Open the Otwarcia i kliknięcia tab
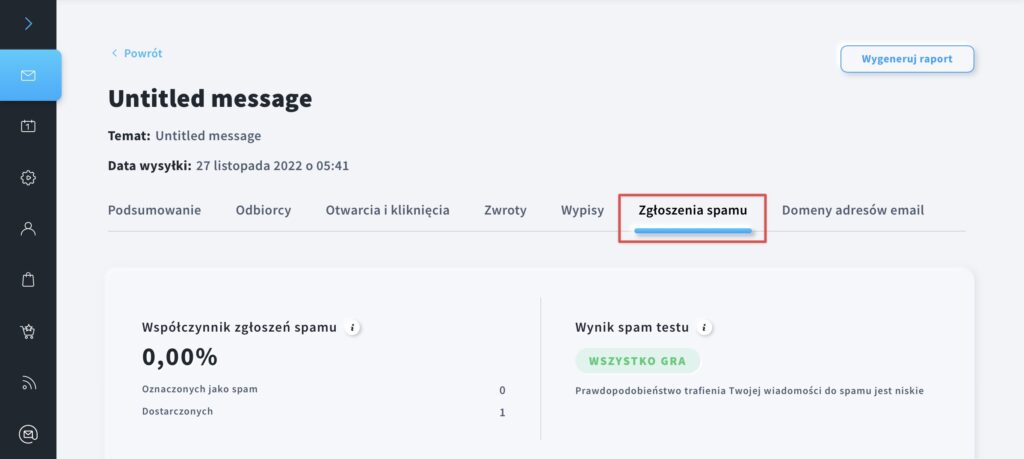 387,210
